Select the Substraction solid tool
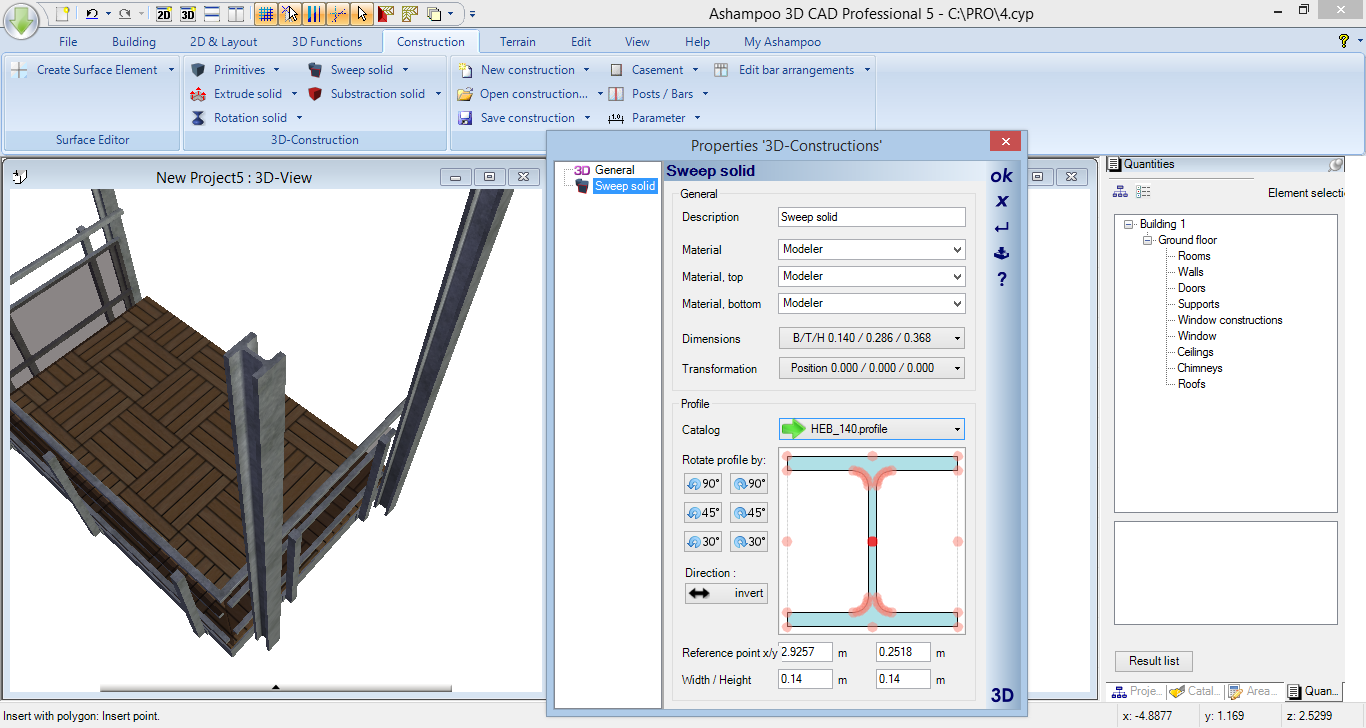1366x728 pixels. [376, 94]
